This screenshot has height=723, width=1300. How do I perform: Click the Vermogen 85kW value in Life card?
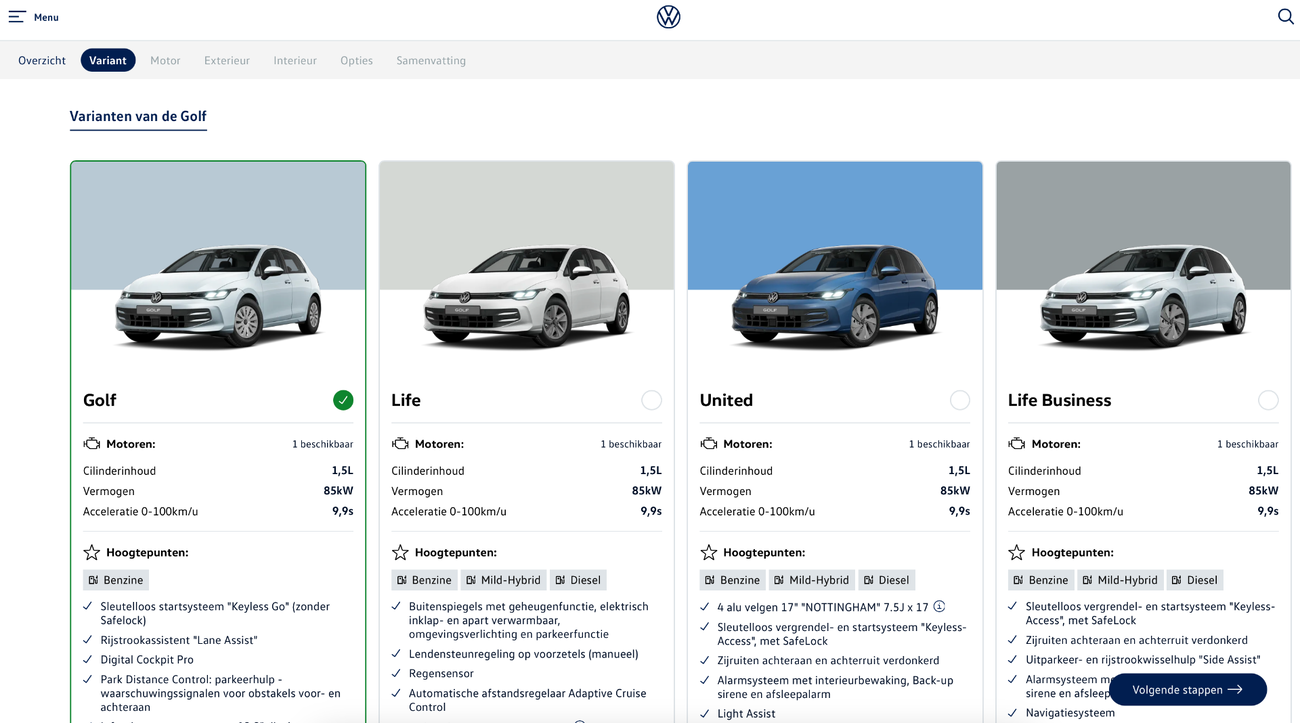tap(647, 491)
